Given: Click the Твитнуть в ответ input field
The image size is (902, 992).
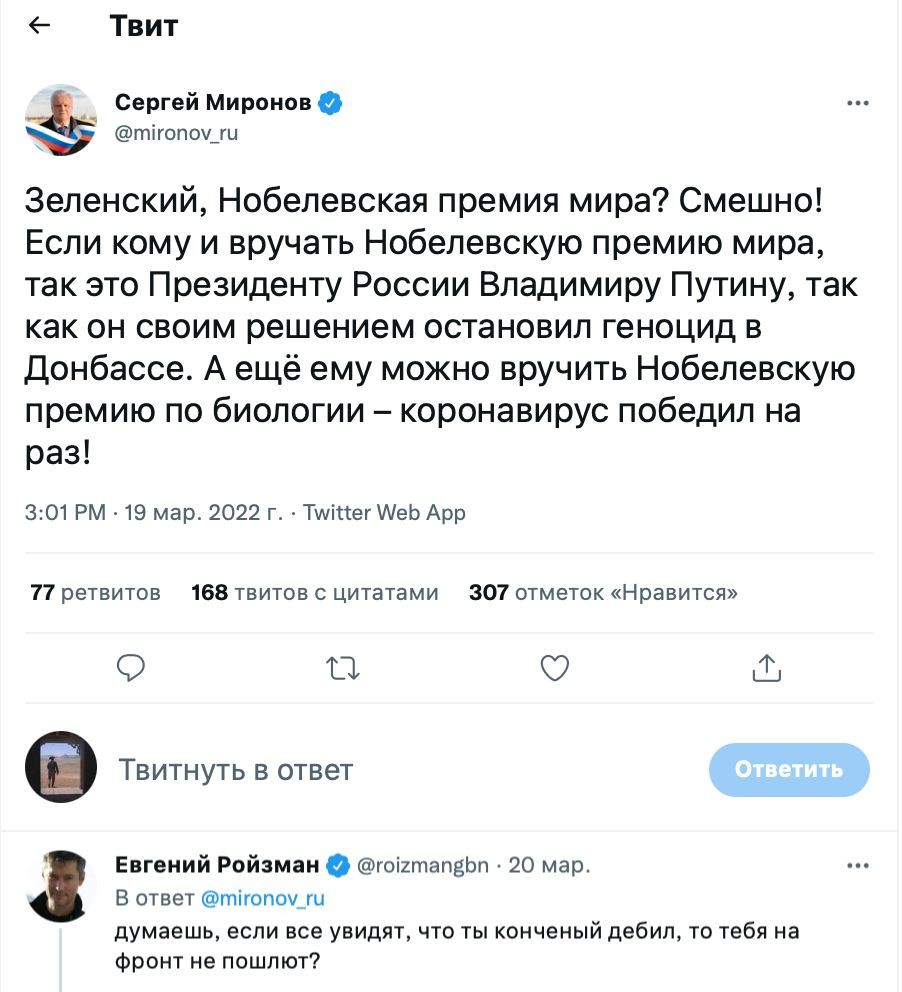Looking at the screenshot, I should point(236,769).
